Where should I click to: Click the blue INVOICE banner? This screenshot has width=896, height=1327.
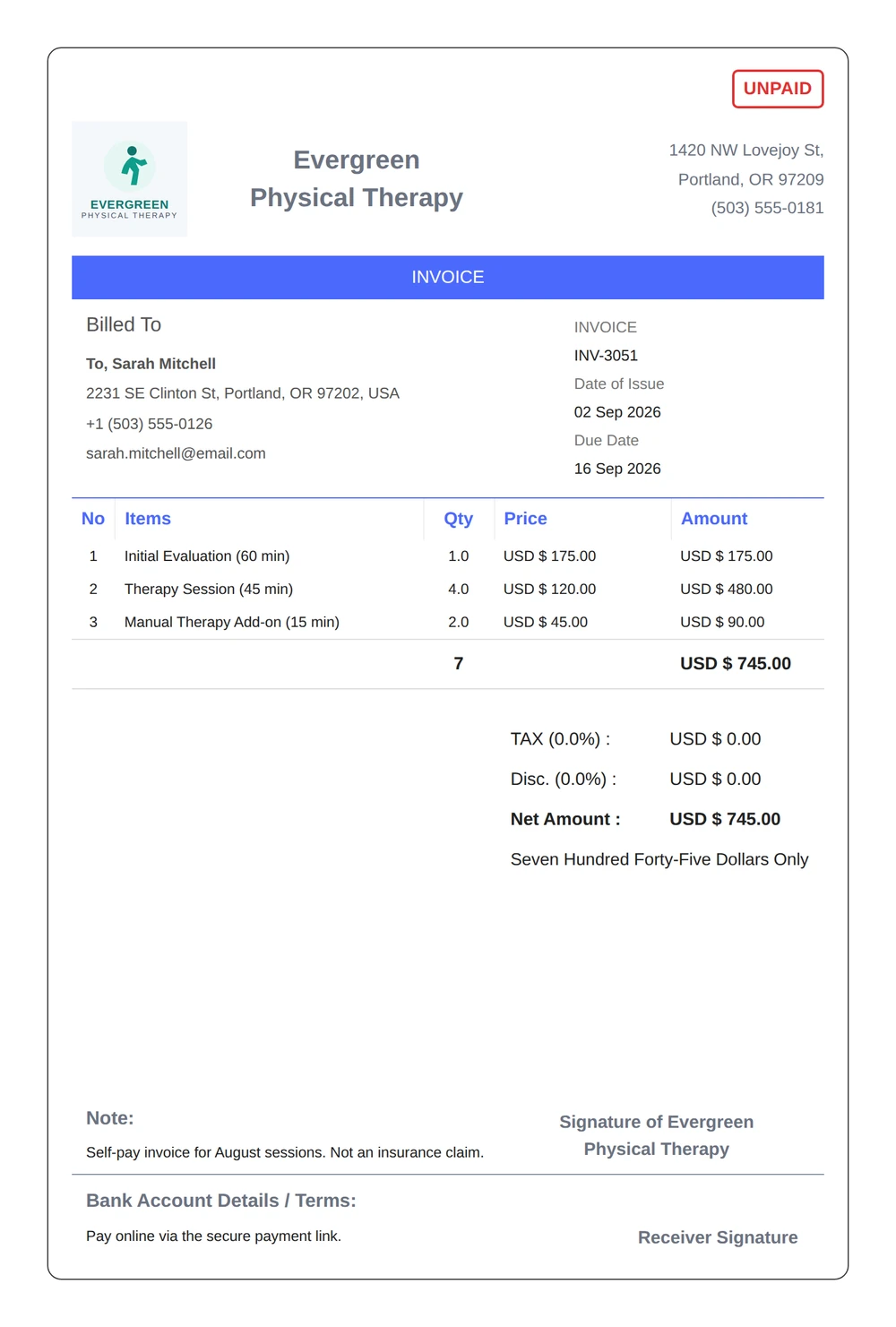(x=448, y=278)
